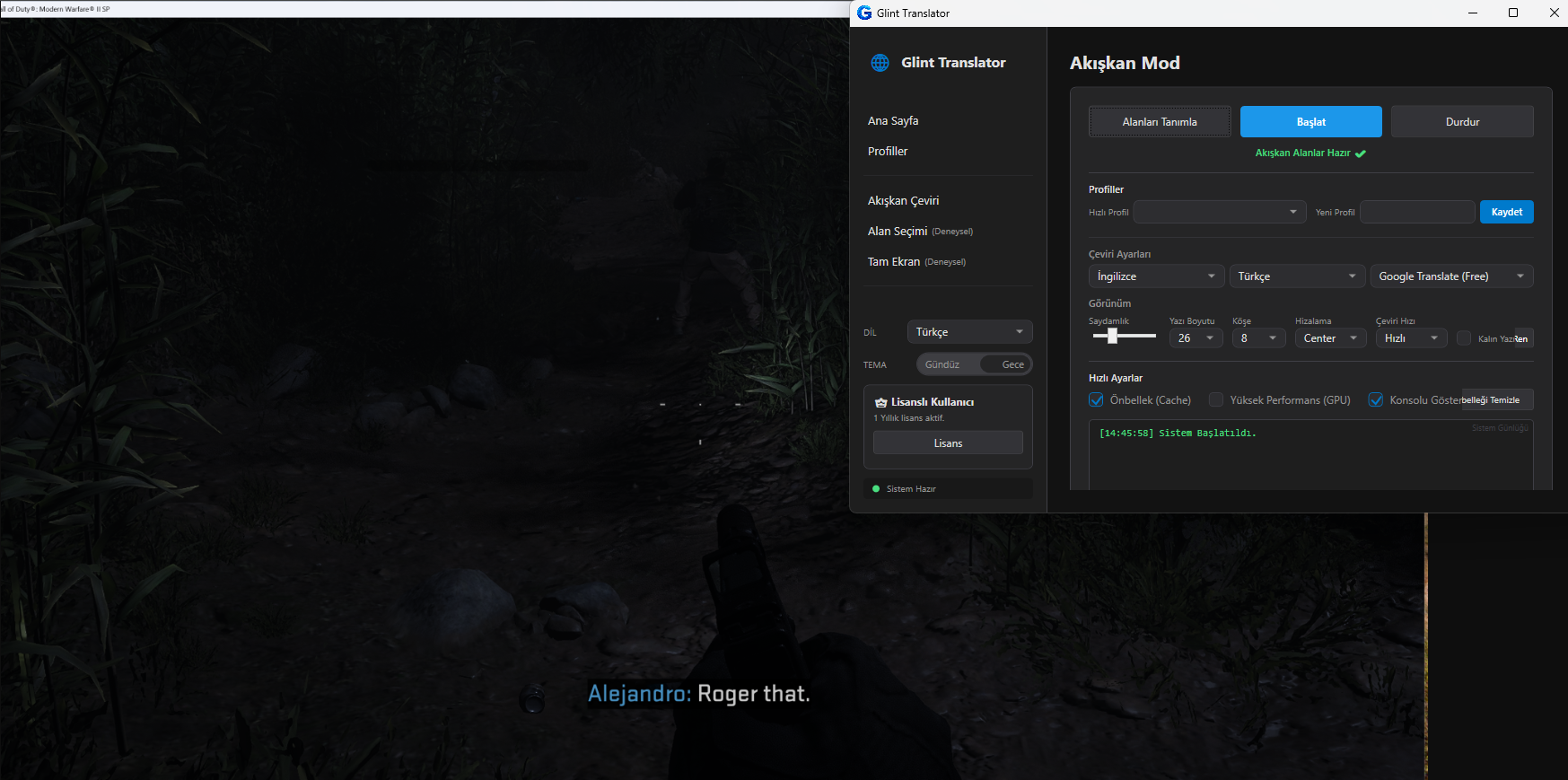Click the green checkmark after Akışkan Alanlar Hazır

[x=1361, y=153]
